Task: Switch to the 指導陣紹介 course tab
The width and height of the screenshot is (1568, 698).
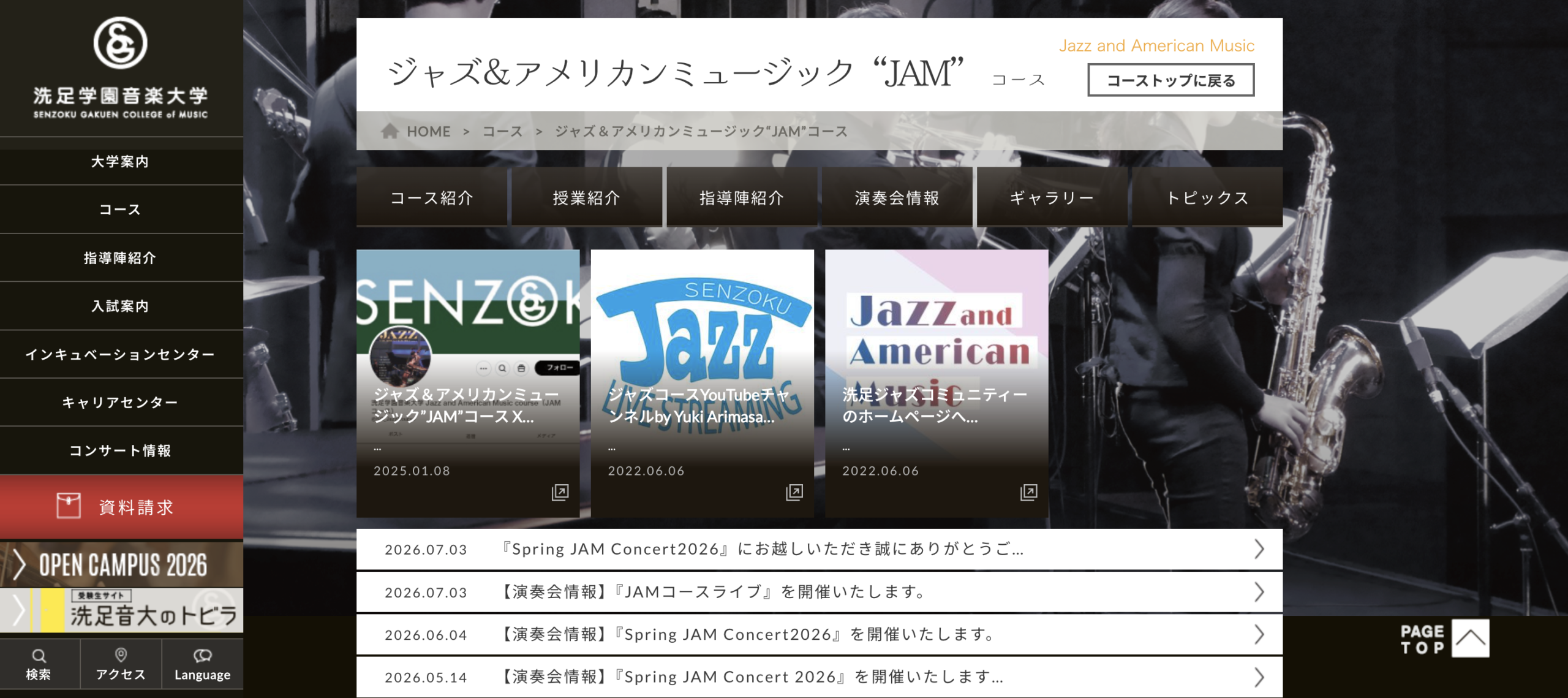Action: click(x=742, y=197)
